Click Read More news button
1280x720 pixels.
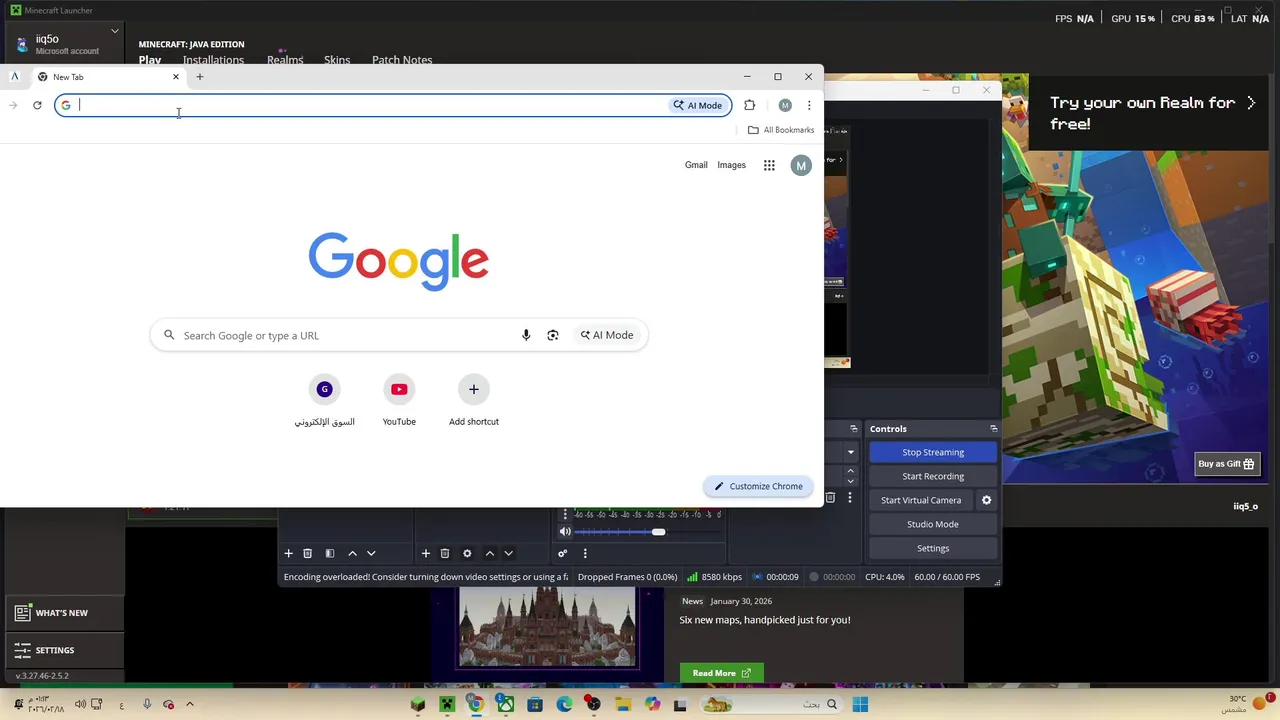(x=721, y=673)
